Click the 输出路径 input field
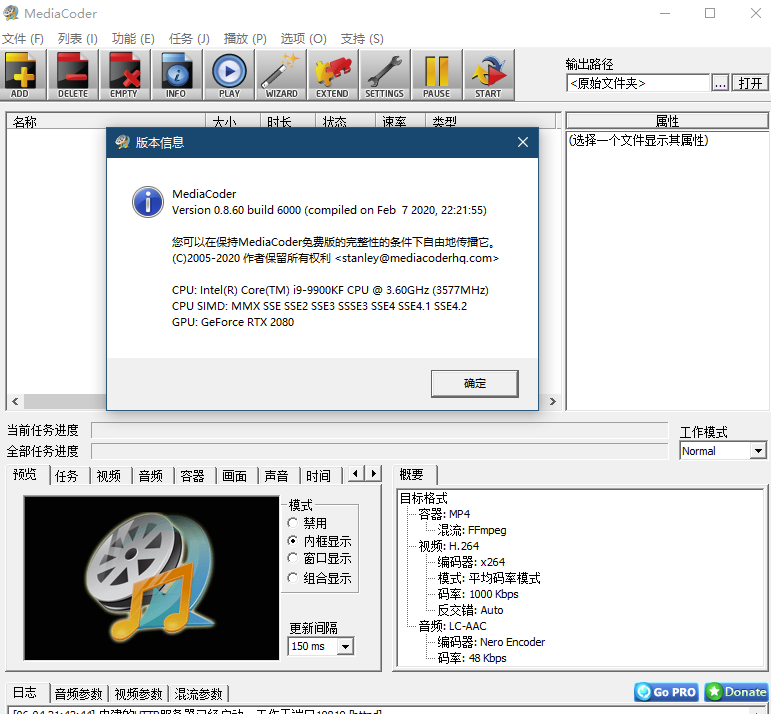Screen dimensions: 771x714 click(638, 83)
